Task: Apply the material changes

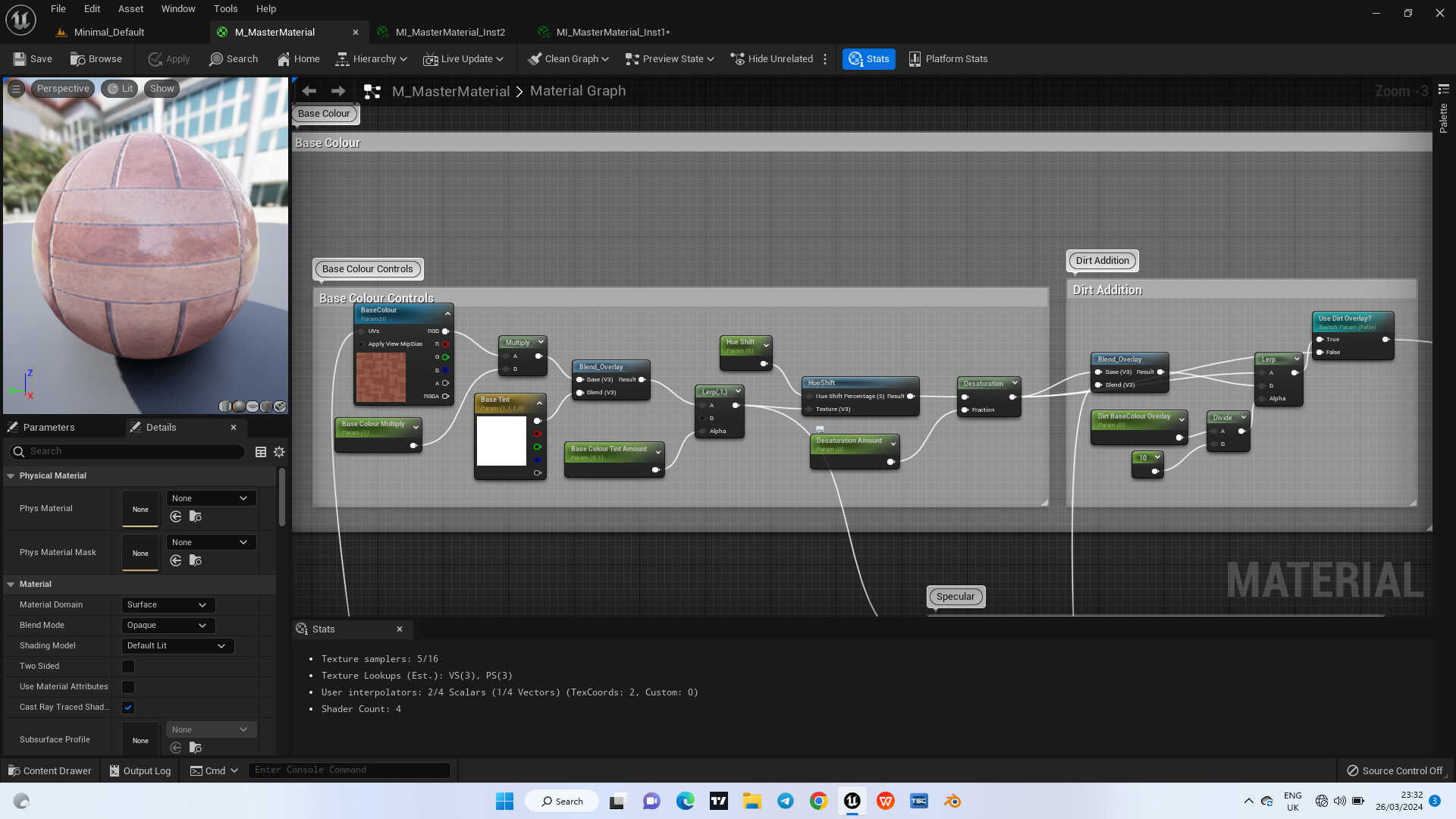Action: click(x=168, y=58)
